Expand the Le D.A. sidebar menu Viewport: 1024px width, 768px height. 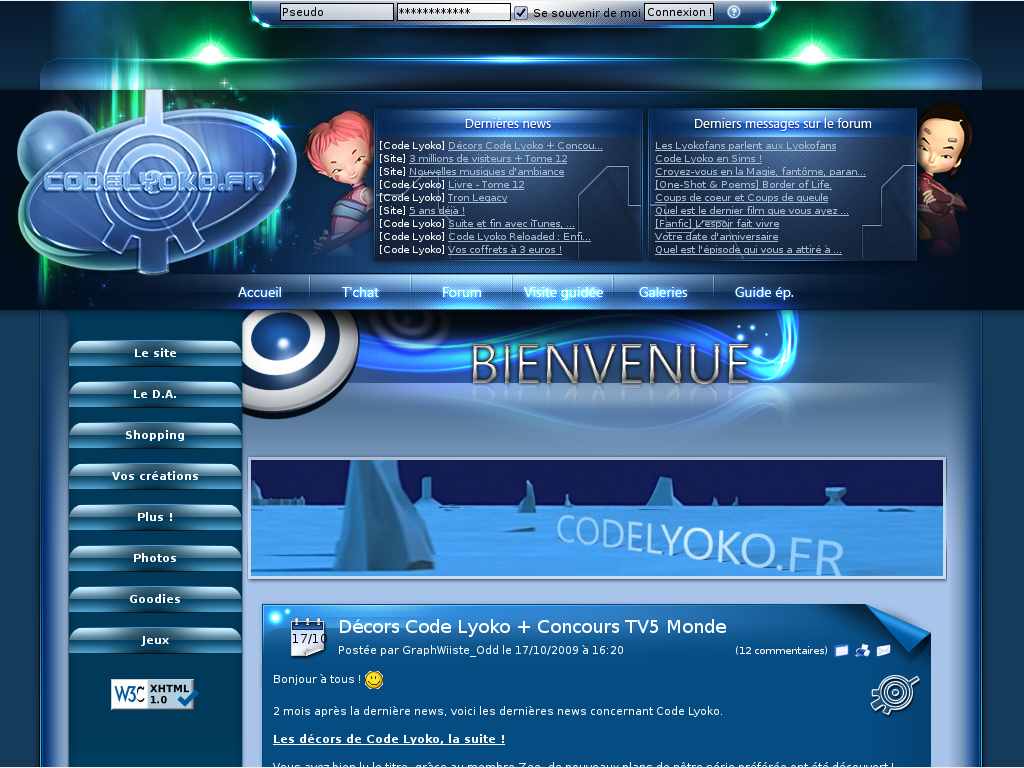(x=155, y=394)
